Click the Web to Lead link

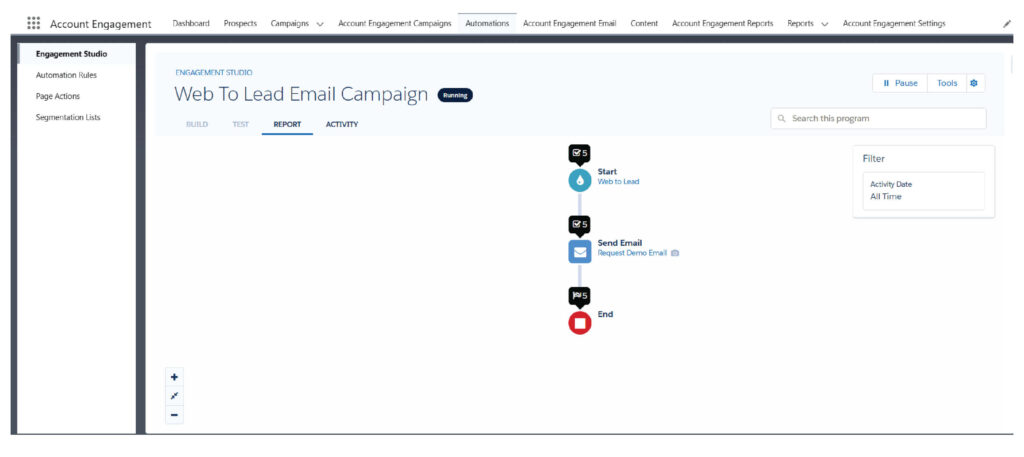[618, 181]
